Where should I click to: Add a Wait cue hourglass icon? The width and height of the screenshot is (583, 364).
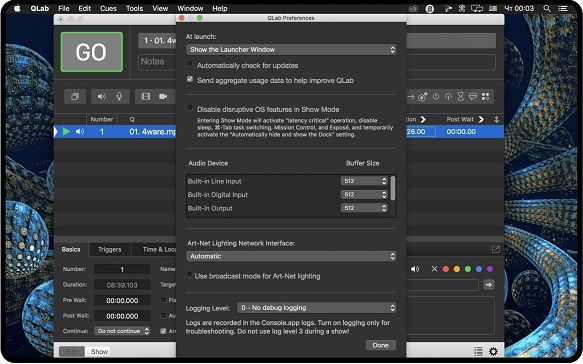[x=460, y=97]
